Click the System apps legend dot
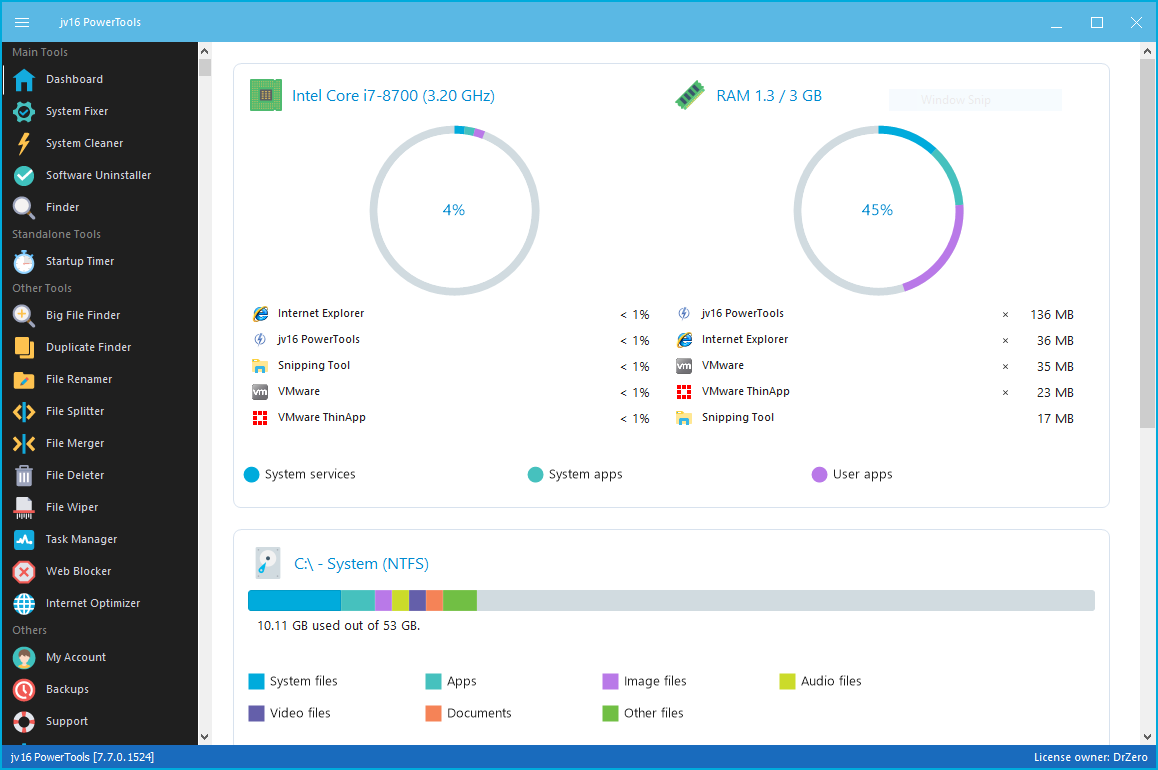 (535, 475)
